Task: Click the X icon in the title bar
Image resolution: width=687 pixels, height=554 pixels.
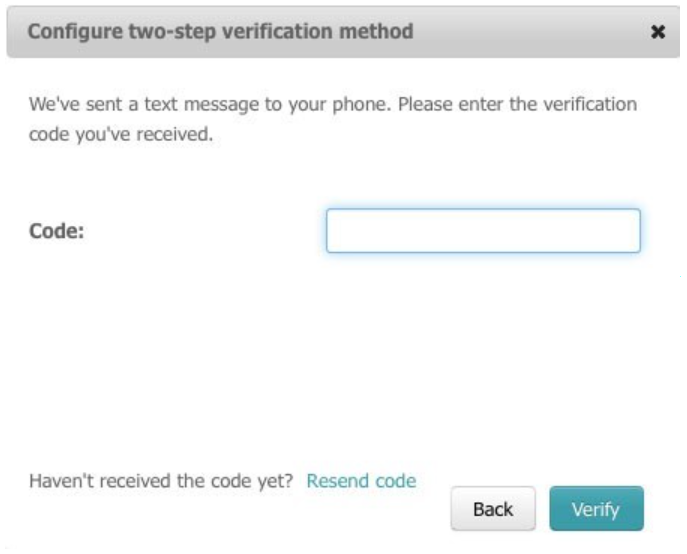Action: pyautogui.click(x=658, y=32)
